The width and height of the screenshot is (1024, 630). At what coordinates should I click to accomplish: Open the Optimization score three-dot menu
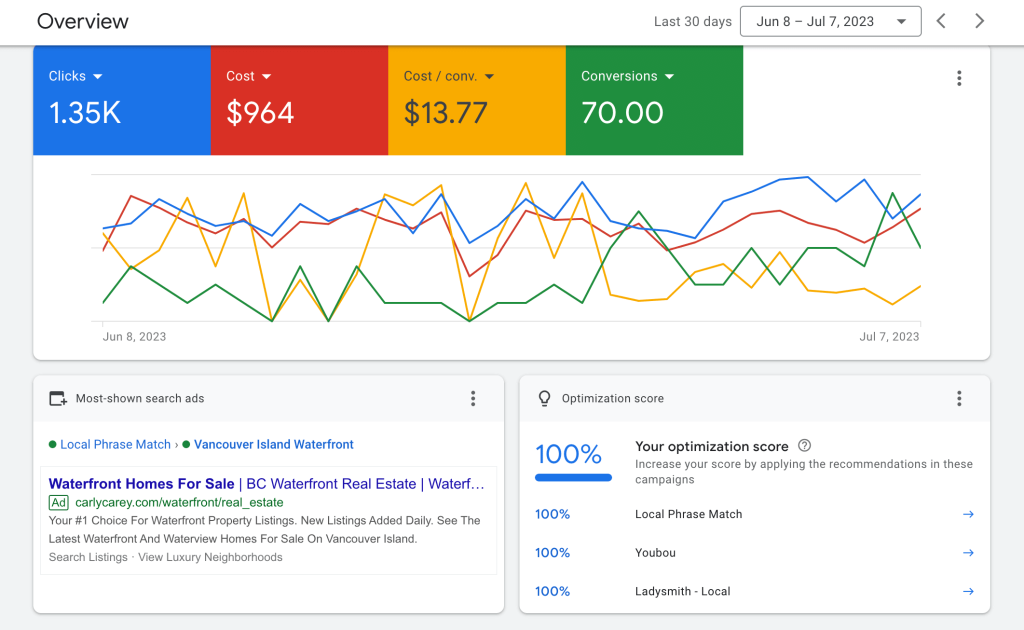pos(959,398)
